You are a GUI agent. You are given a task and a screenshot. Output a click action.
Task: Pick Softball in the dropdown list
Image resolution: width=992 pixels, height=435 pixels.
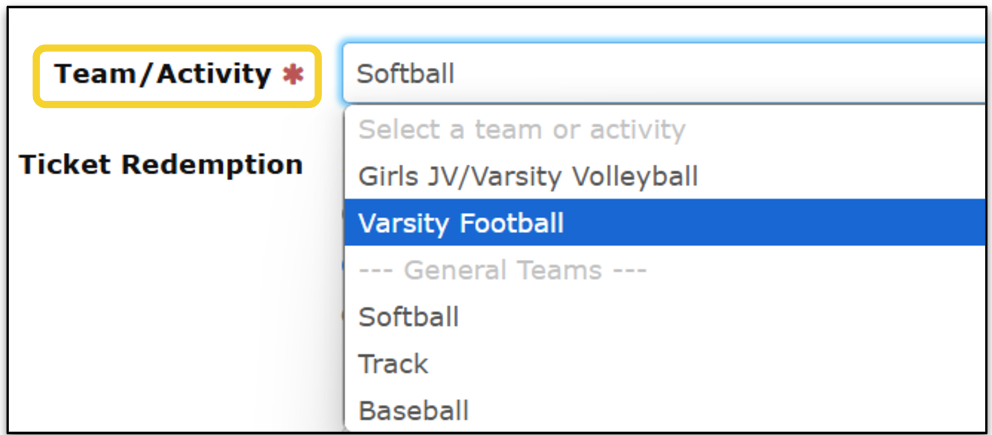[408, 317]
